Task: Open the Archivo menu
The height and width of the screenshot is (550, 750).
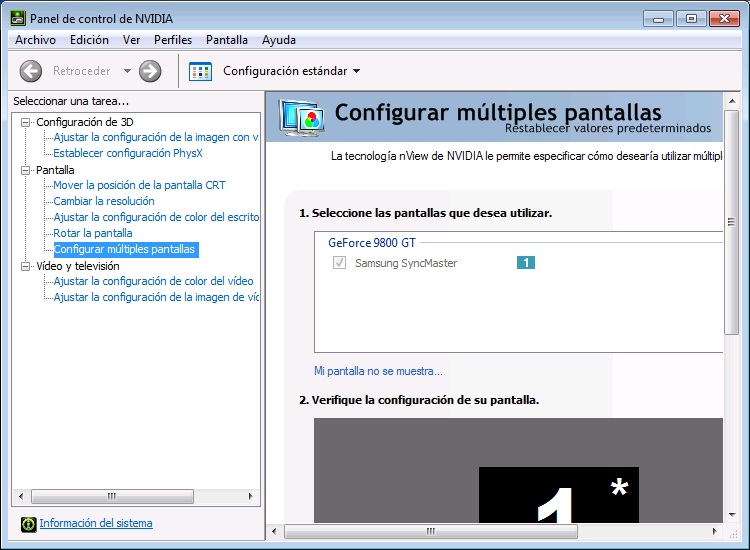Action: (35, 40)
